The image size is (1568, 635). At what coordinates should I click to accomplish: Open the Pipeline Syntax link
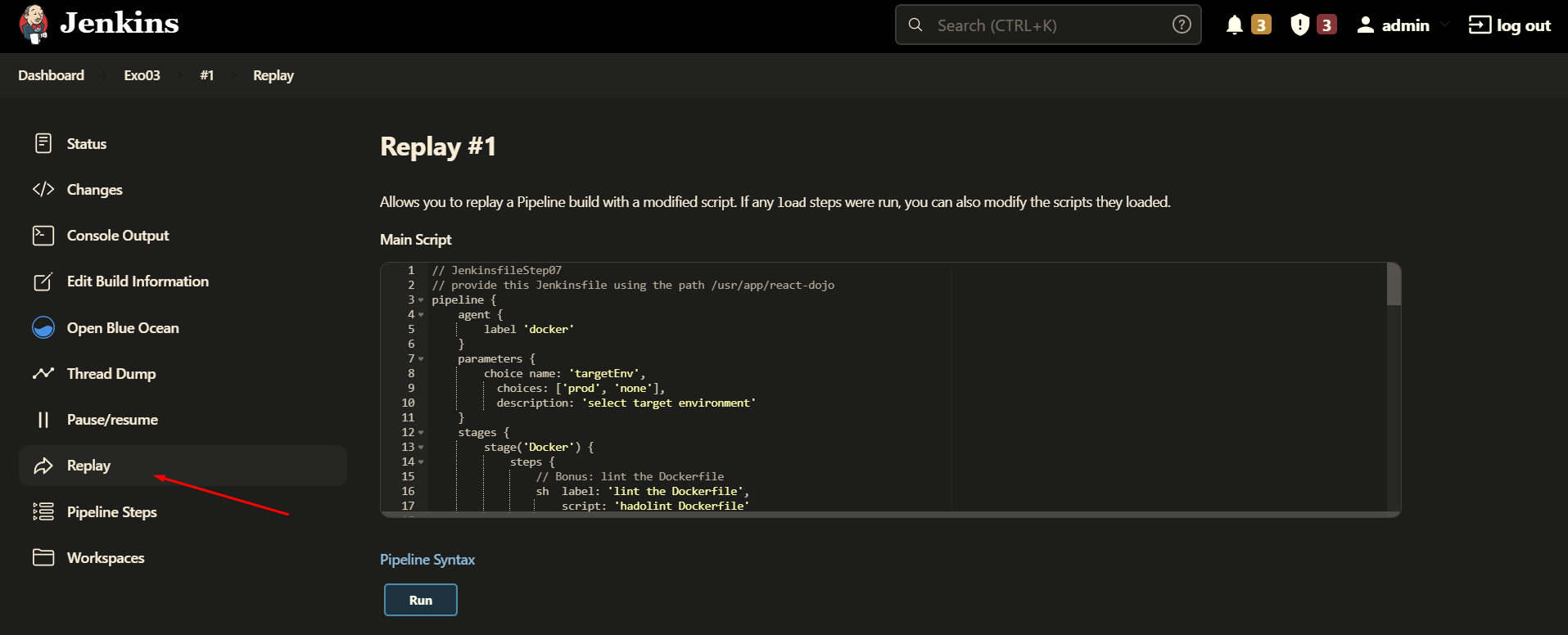point(427,560)
